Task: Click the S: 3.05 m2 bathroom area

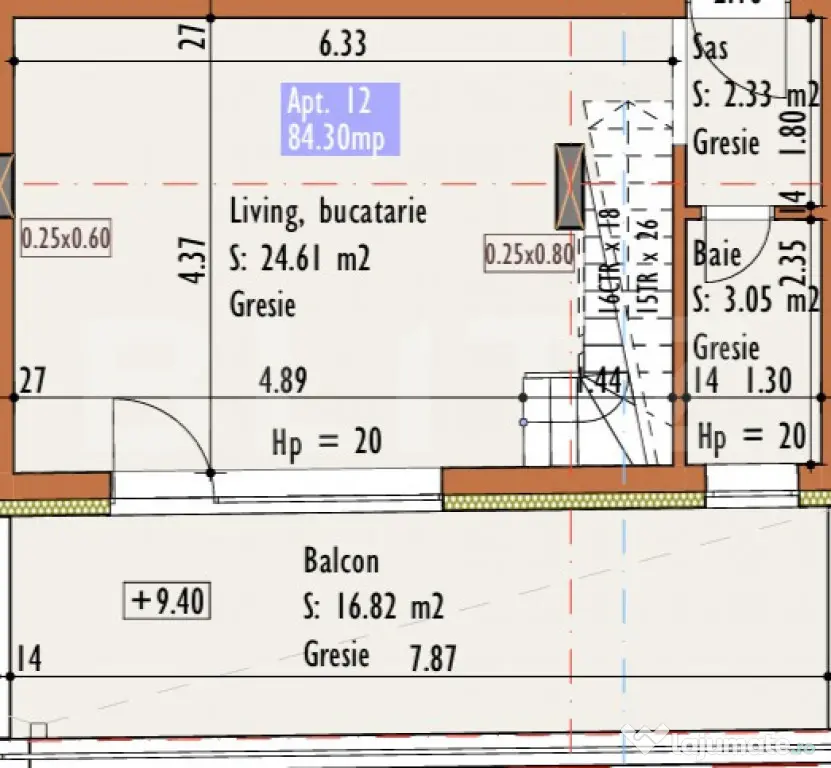Action: tap(757, 300)
